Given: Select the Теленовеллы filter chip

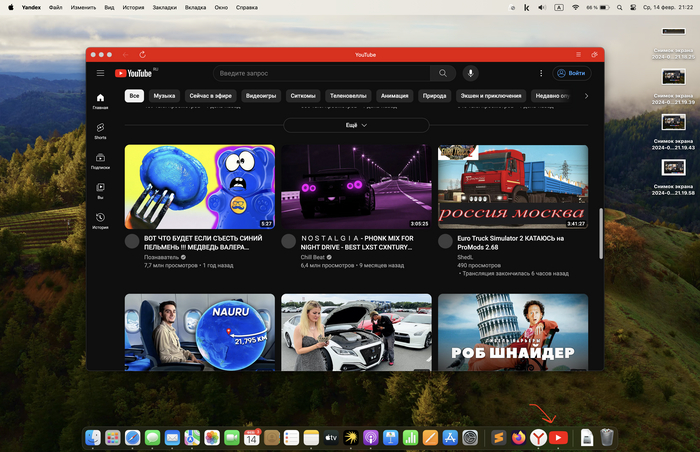Looking at the screenshot, I should [348, 96].
